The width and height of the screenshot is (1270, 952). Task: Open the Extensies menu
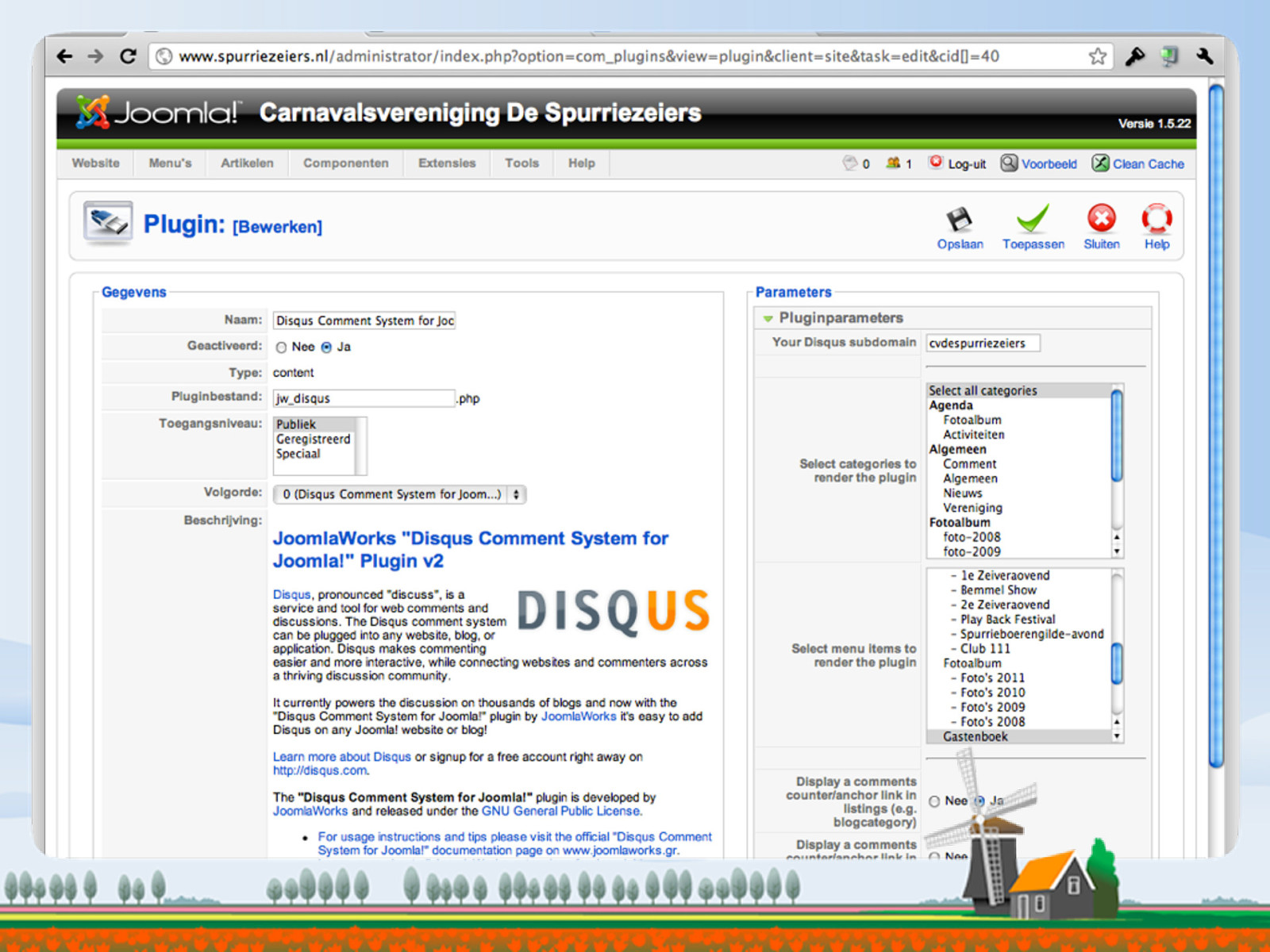447,163
